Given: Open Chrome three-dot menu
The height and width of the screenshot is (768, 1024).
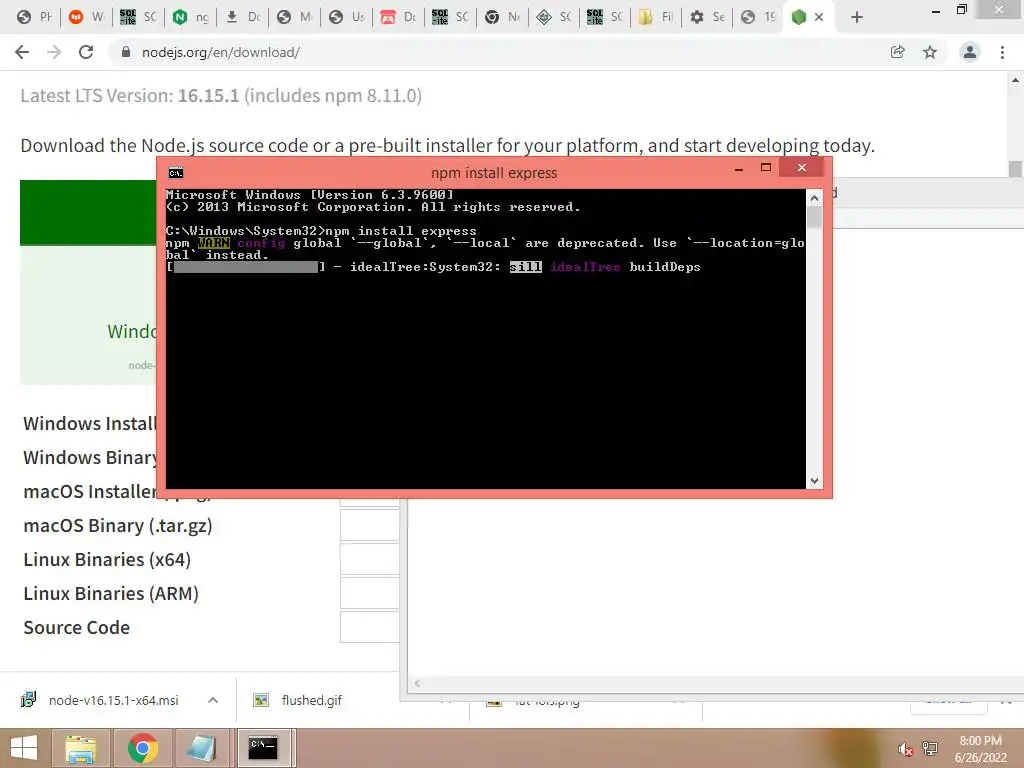Looking at the screenshot, I should 1002,52.
